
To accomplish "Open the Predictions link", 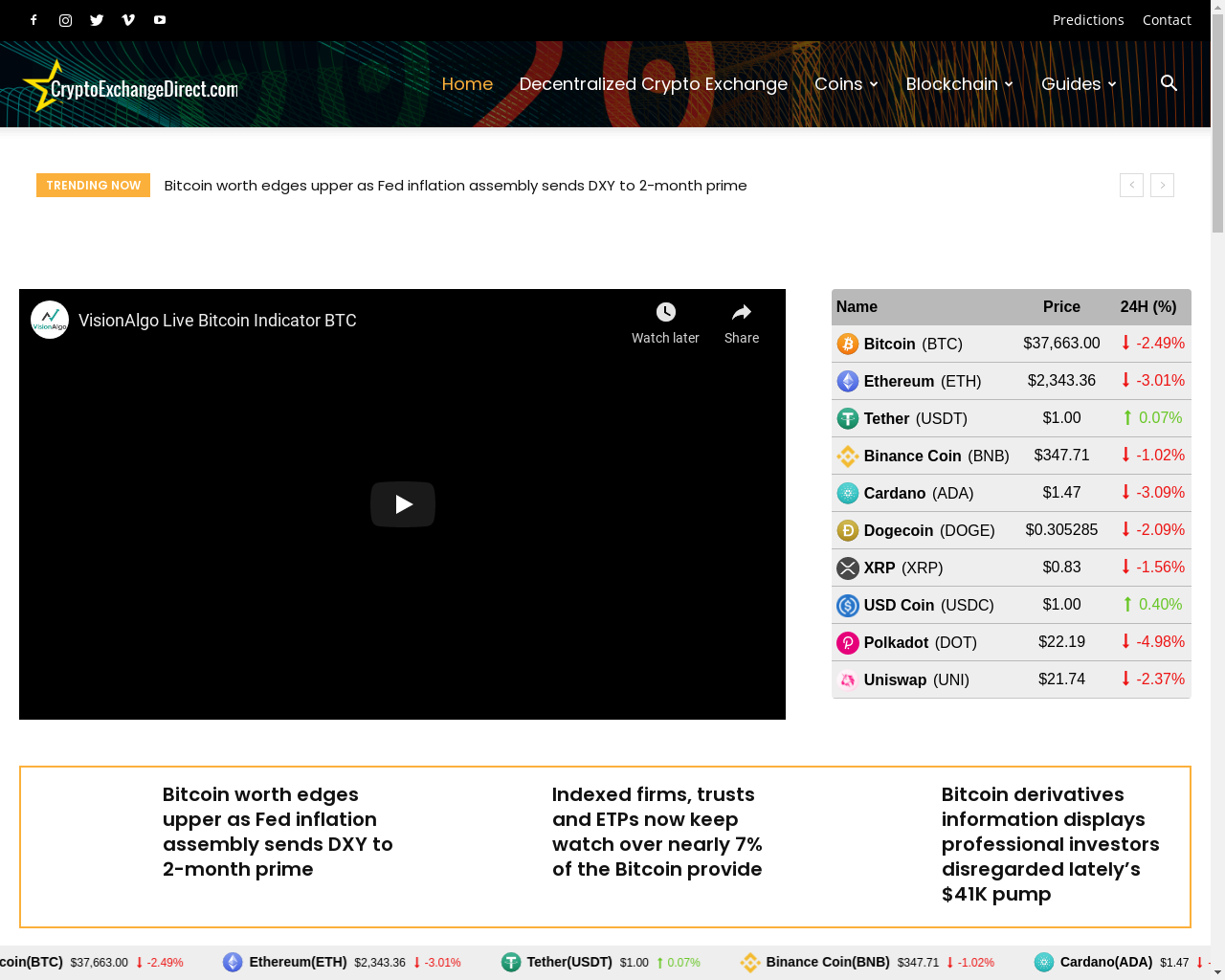I will click(x=1088, y=20).
